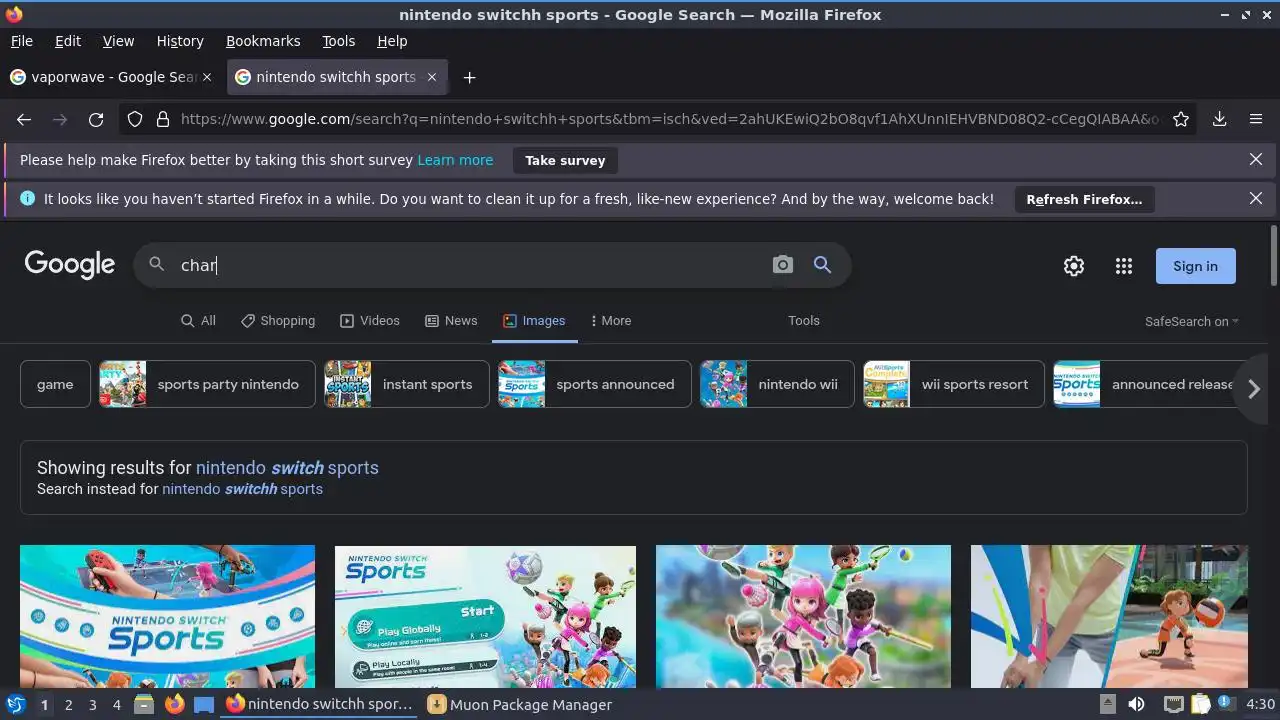Dismiss the Refresh Firefox notification bar

click(1256, 199)
